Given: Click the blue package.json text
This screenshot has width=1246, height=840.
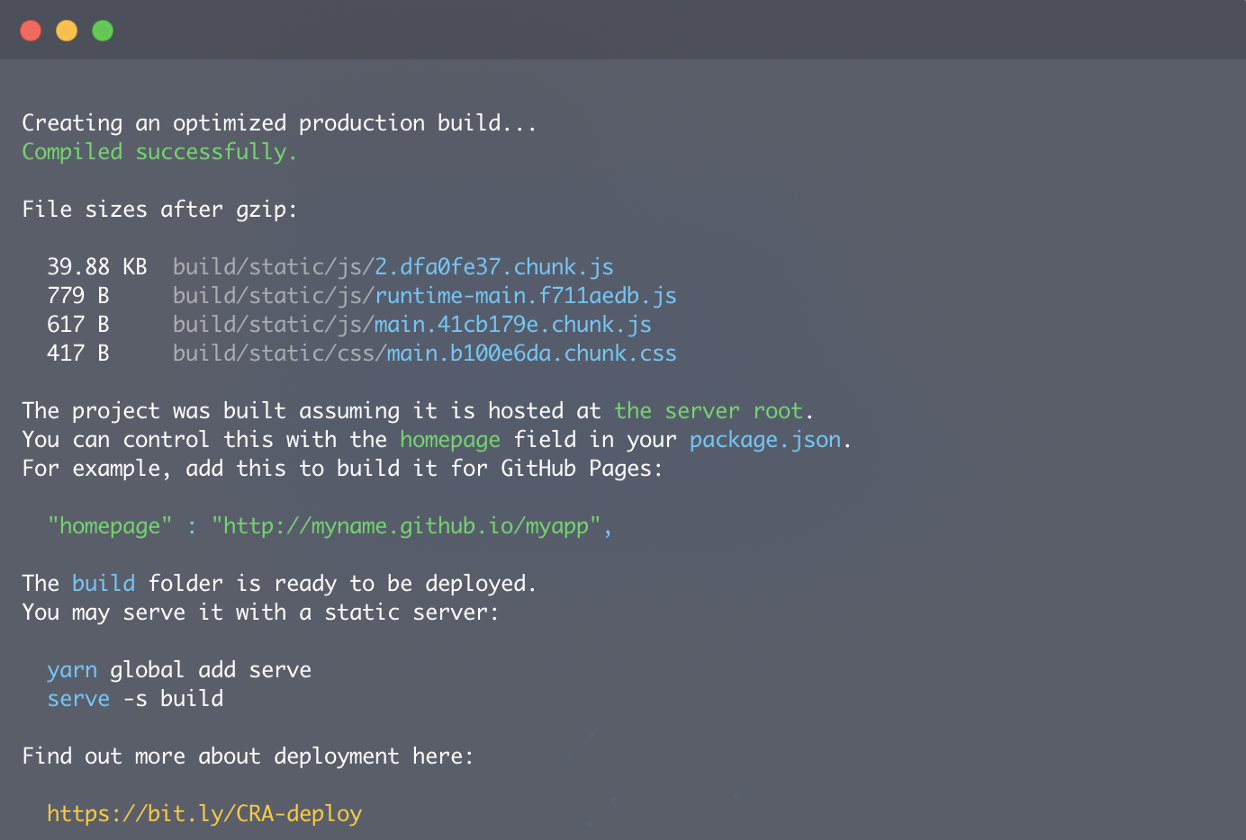Looking at the screenshot, I should point(765,440).
